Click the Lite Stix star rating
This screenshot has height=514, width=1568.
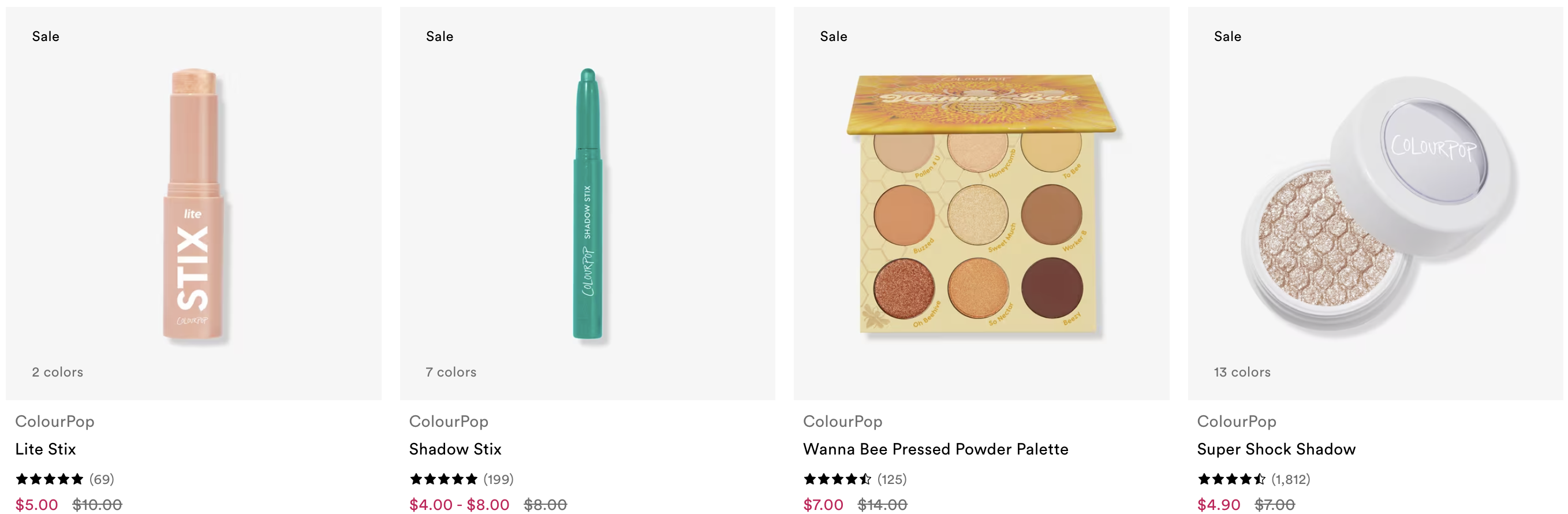pos(49,479)
